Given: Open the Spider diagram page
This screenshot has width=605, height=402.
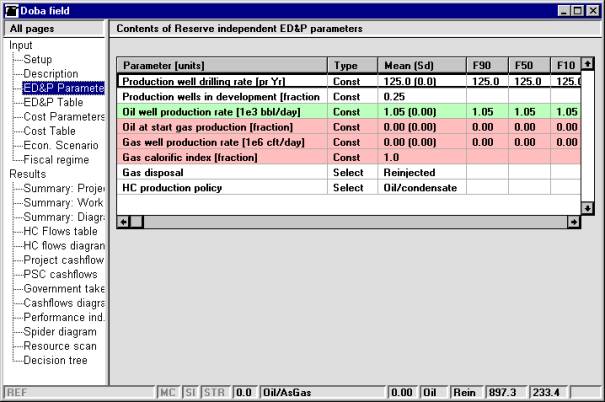Looking at the screenshot, I should [x=60, y=332].
